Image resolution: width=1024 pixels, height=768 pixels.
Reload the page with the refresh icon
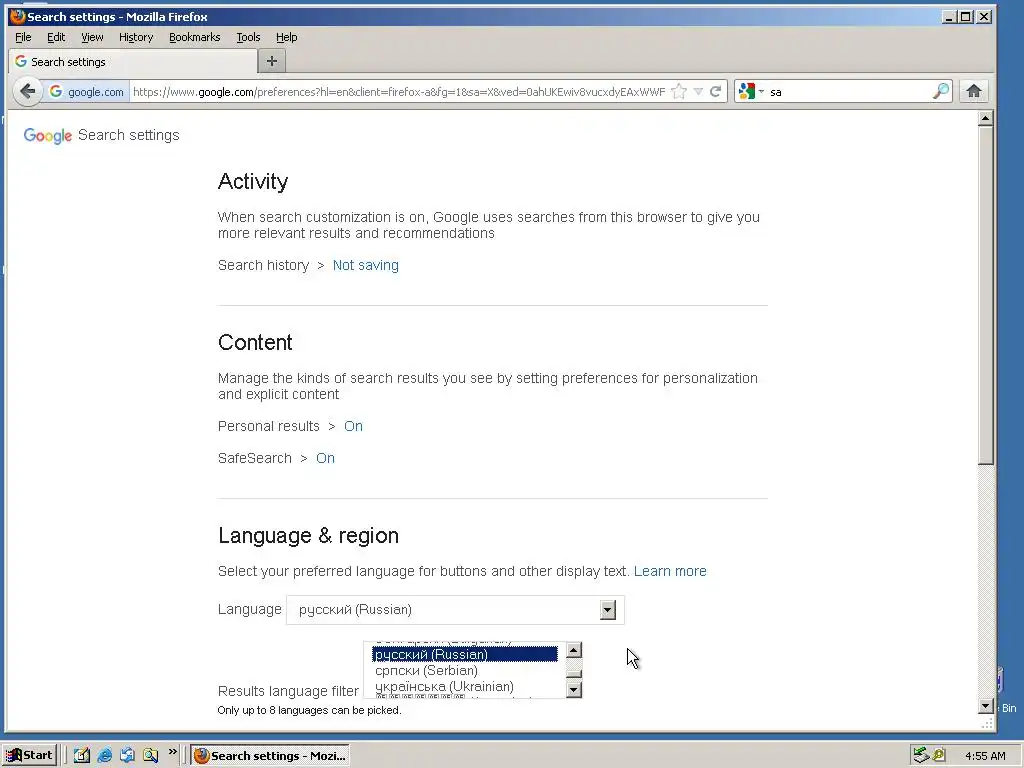(x=716, y=91)
